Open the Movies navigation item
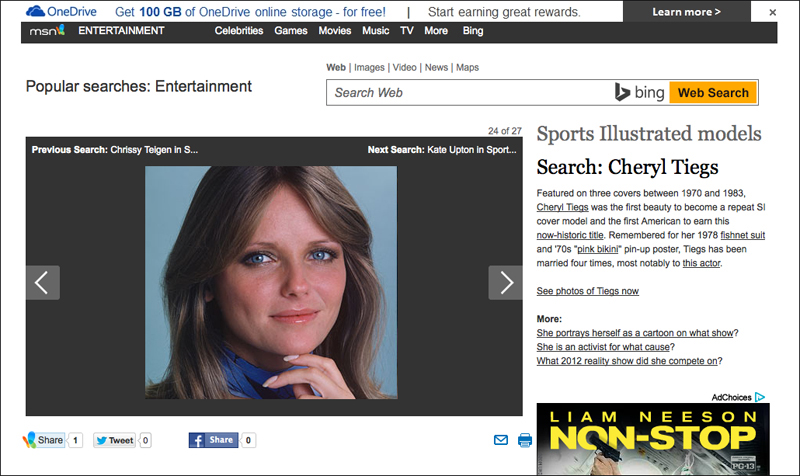 [335, 31]
